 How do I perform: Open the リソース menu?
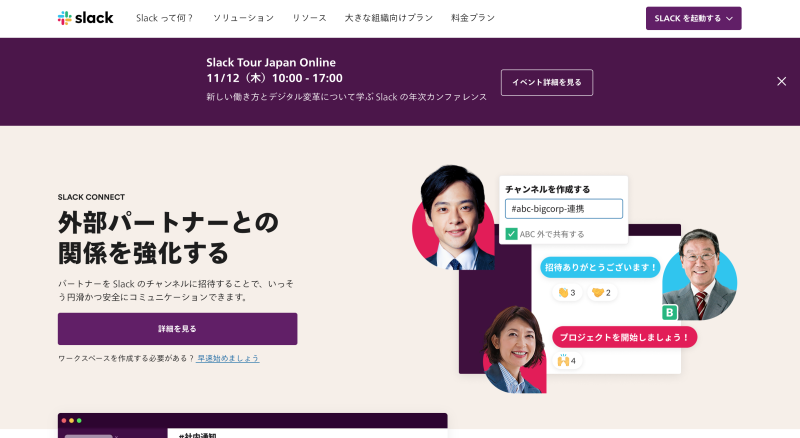(x=309, y=18)
